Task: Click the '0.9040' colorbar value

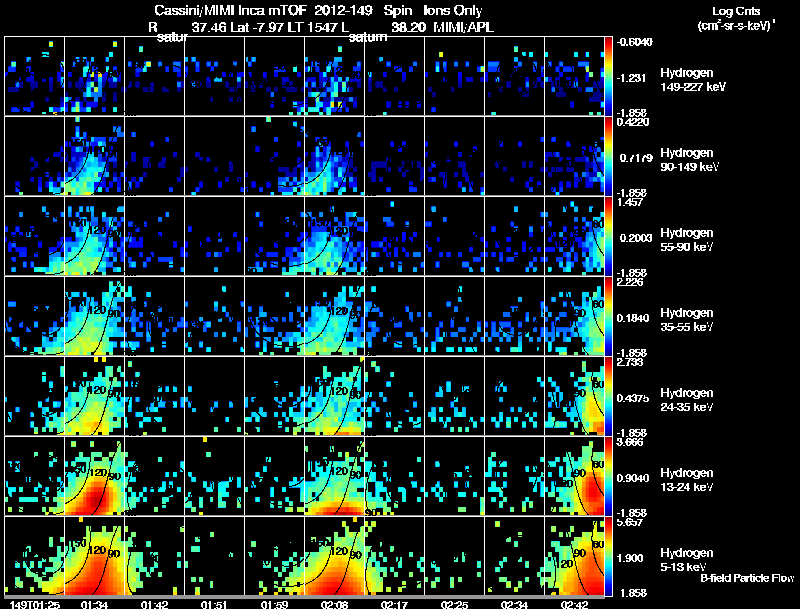Action: [633, 478]
